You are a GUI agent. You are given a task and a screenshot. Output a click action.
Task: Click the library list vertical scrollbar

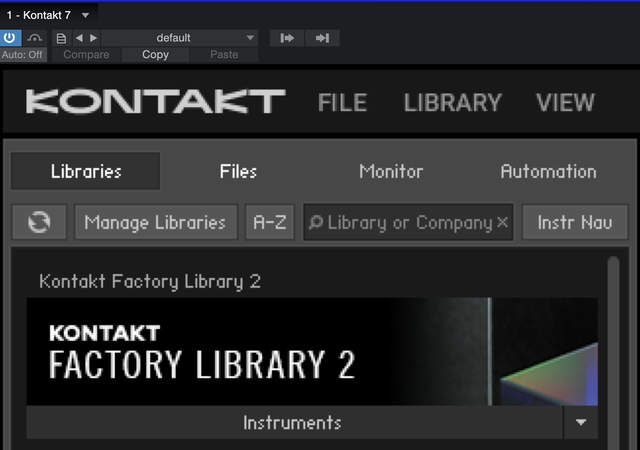point(613,351)
